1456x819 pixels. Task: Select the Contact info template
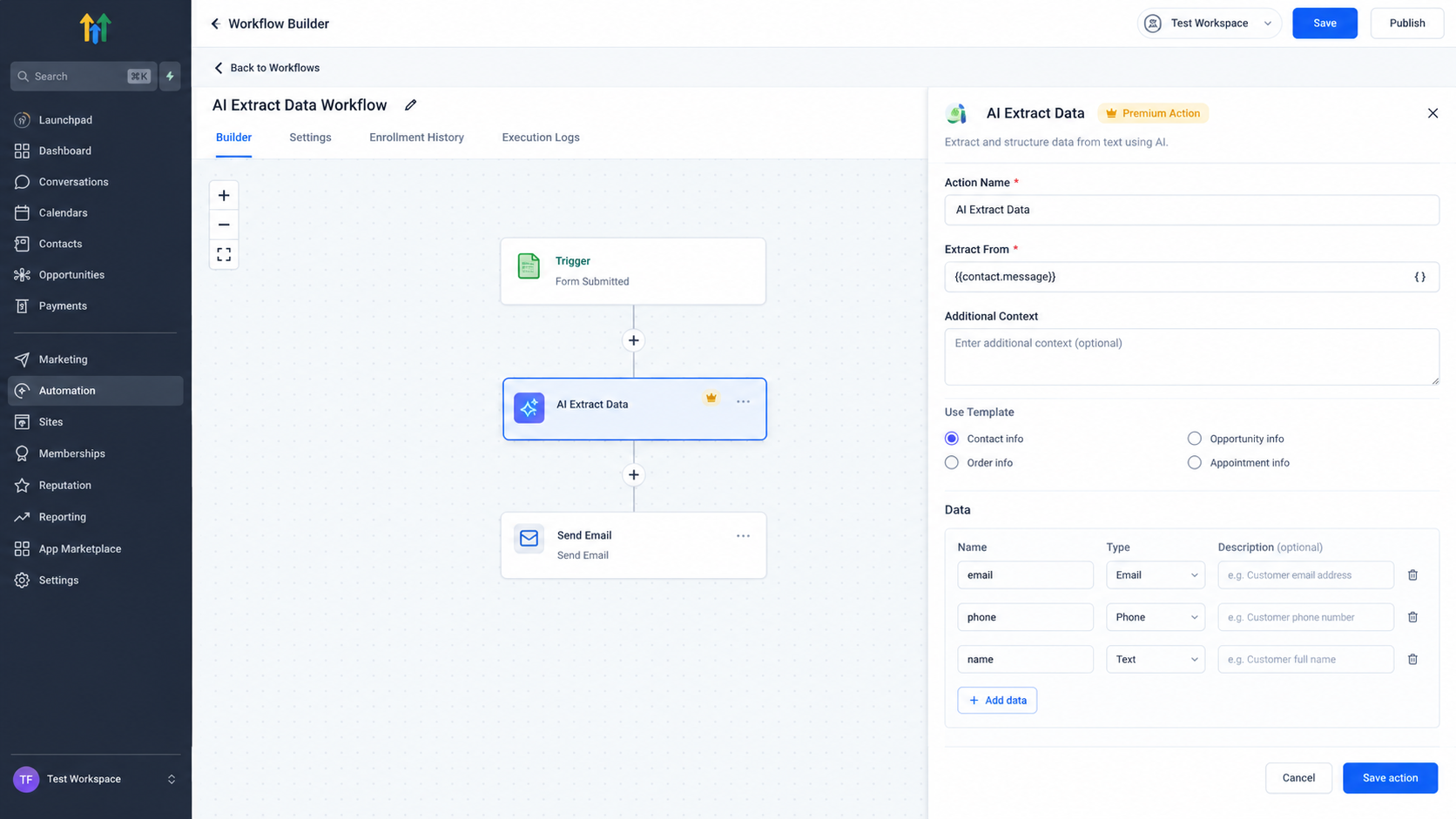[952, 439]
